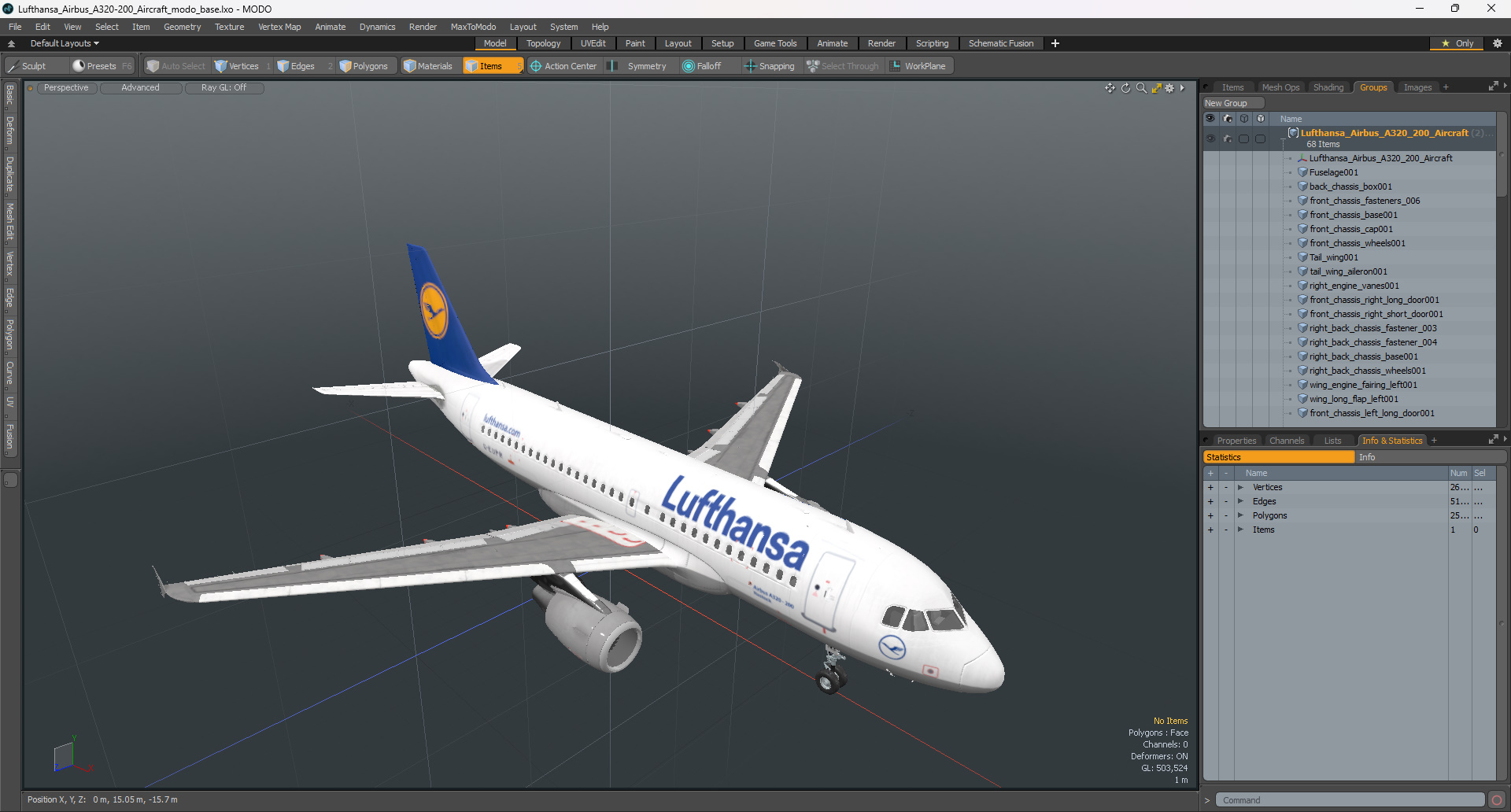Click minus button on Polygons row
Screen dimensions: 1511x812
point(1225,516)
